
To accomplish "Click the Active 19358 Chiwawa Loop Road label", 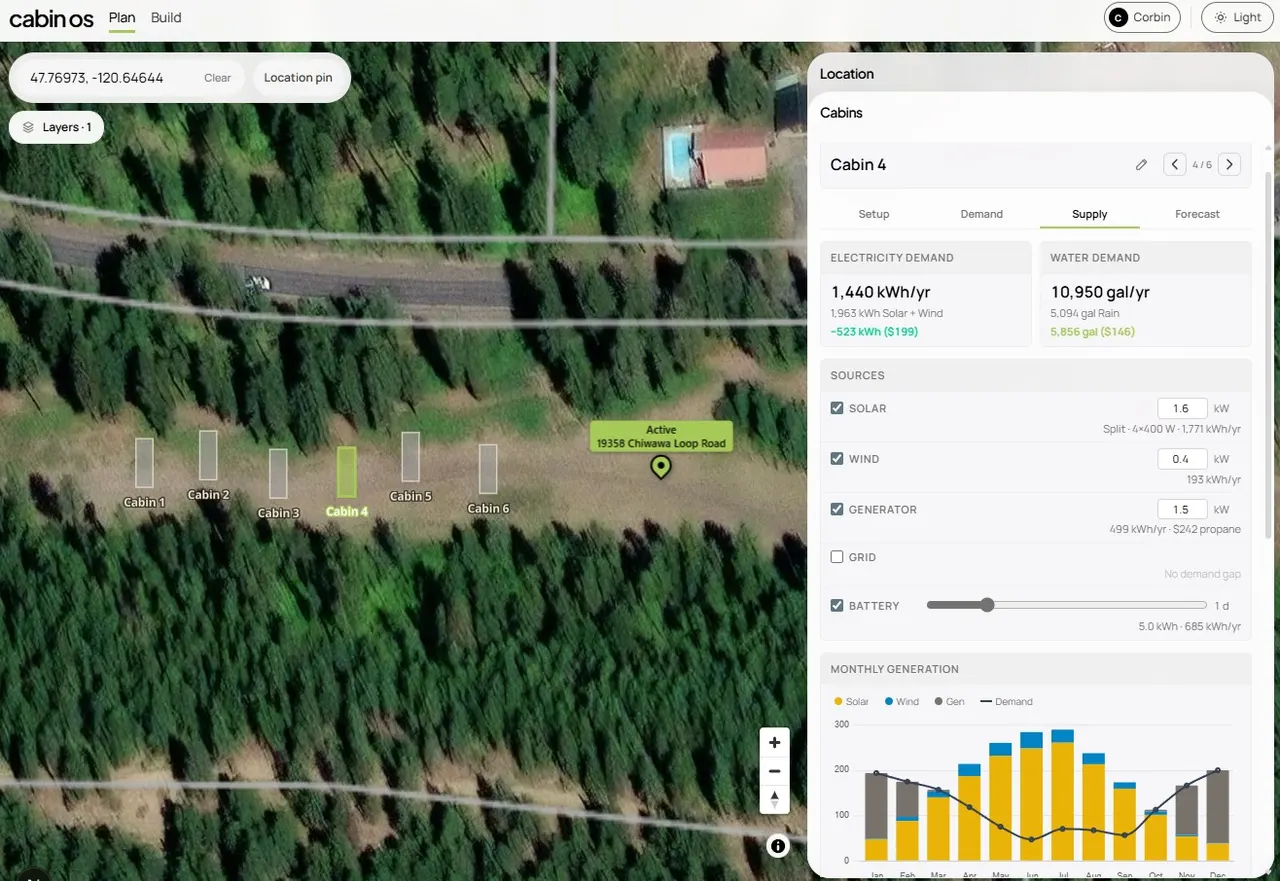I will 661,437.
